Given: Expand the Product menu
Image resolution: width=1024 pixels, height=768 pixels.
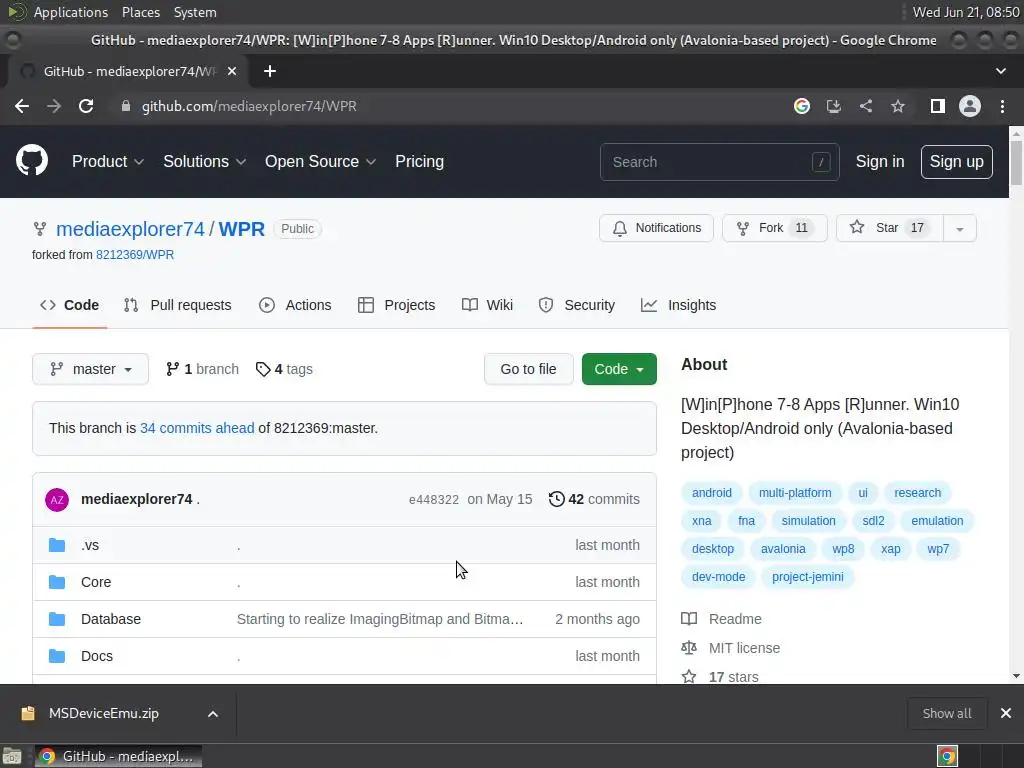Looking at the screenshot, I should (108, 161).
